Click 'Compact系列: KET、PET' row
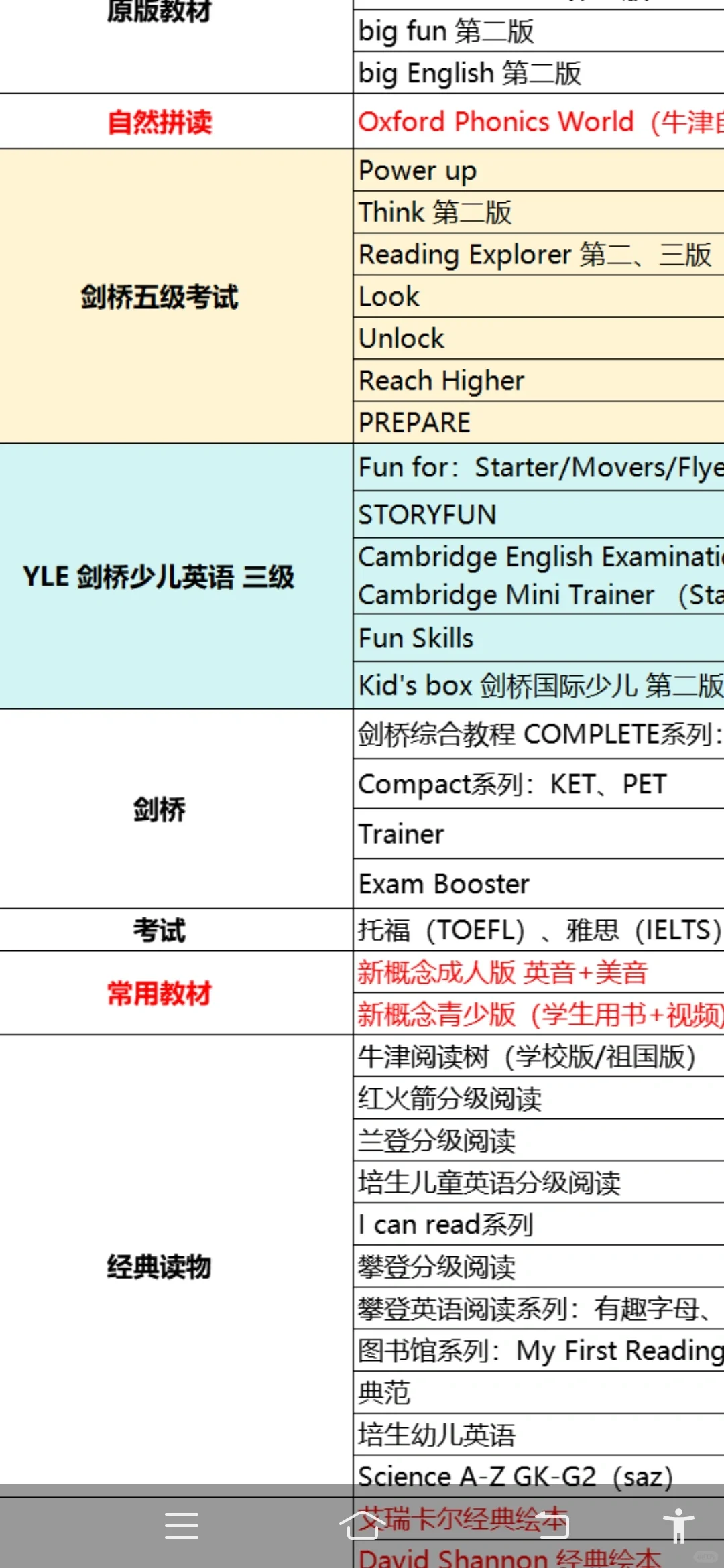Viewport: 724px width, 1568px height. click(539, 784)
